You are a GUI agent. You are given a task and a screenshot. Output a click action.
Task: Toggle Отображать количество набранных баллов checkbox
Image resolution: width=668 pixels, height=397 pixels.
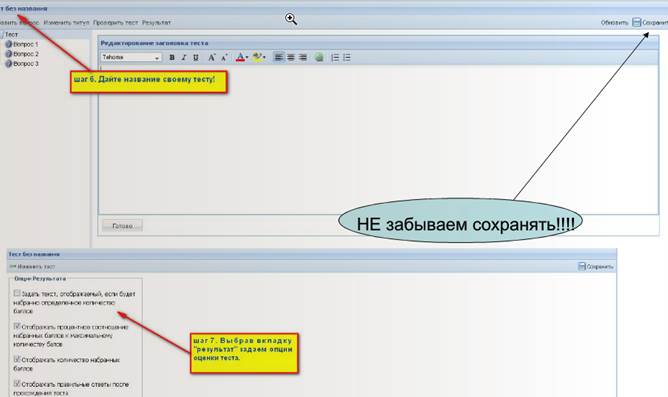(x=17, y=359)
